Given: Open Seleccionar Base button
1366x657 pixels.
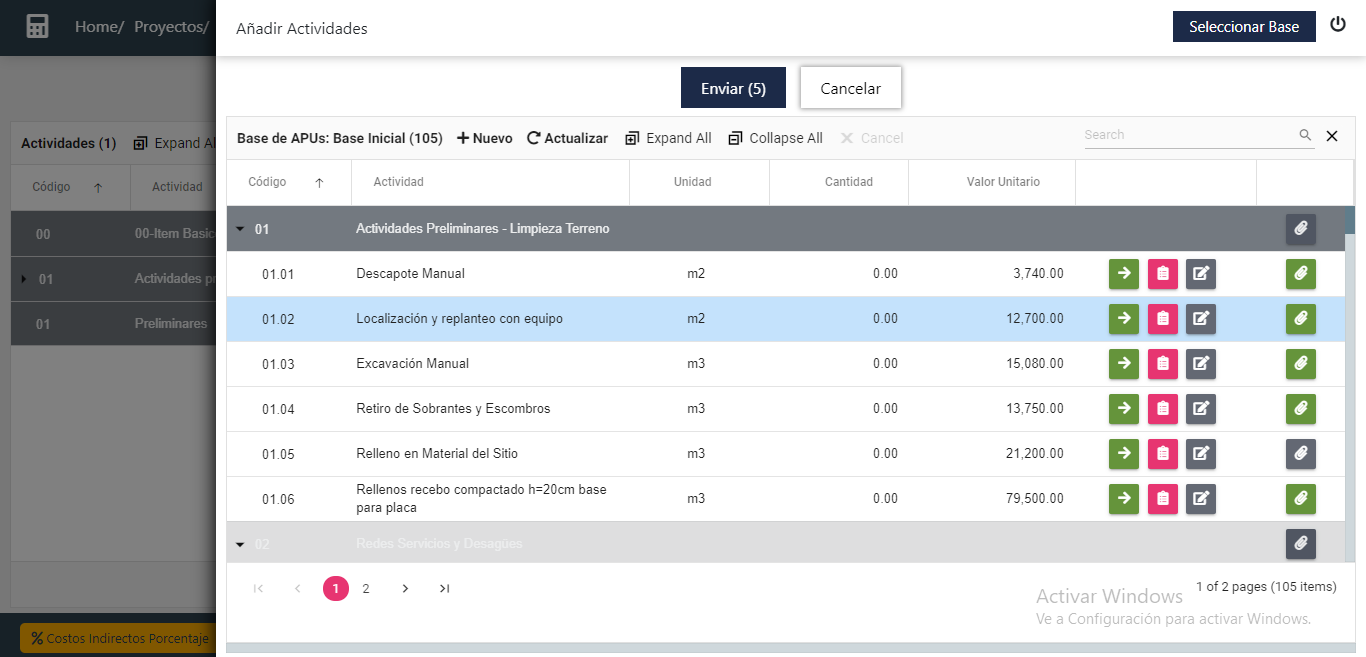Looking at the screenshot, I should click(1243, 27).
